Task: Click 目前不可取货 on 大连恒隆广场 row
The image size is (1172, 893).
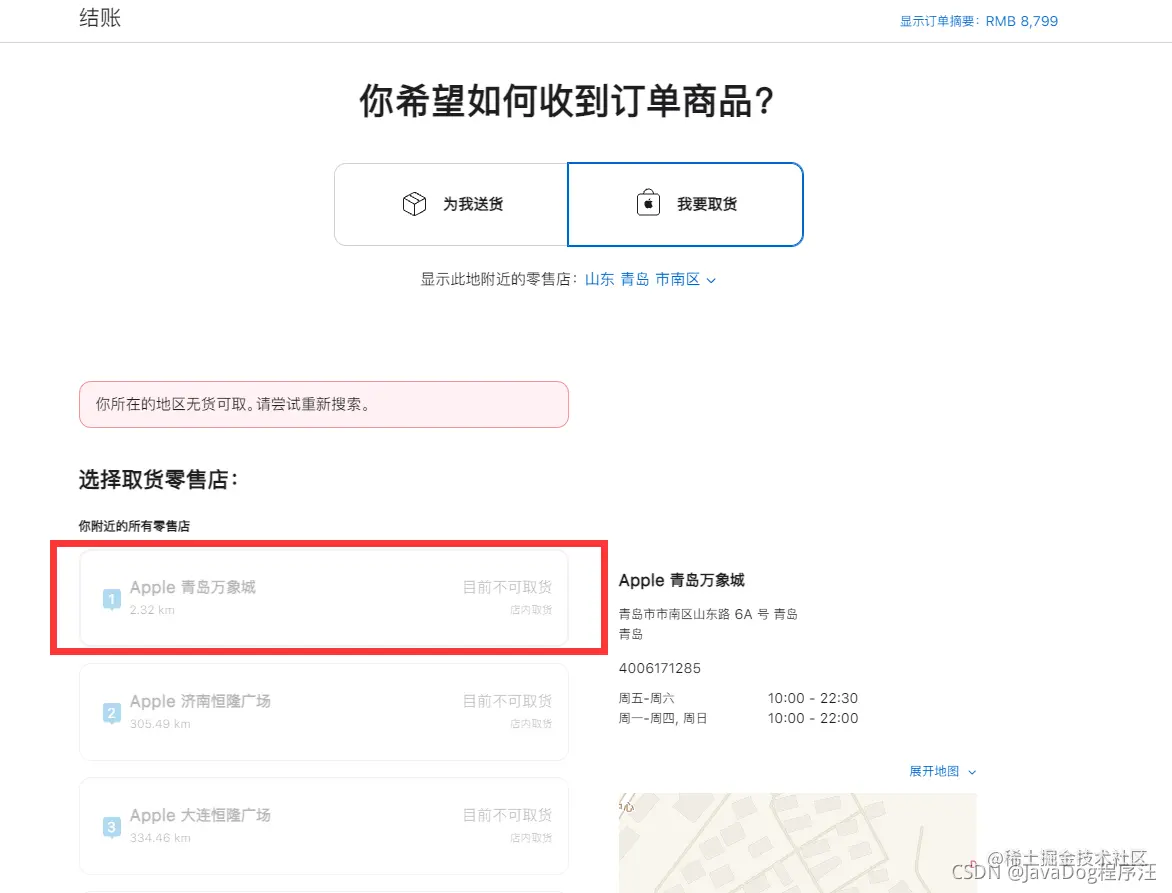Action: pyautogui.click(x=507, y=815)
